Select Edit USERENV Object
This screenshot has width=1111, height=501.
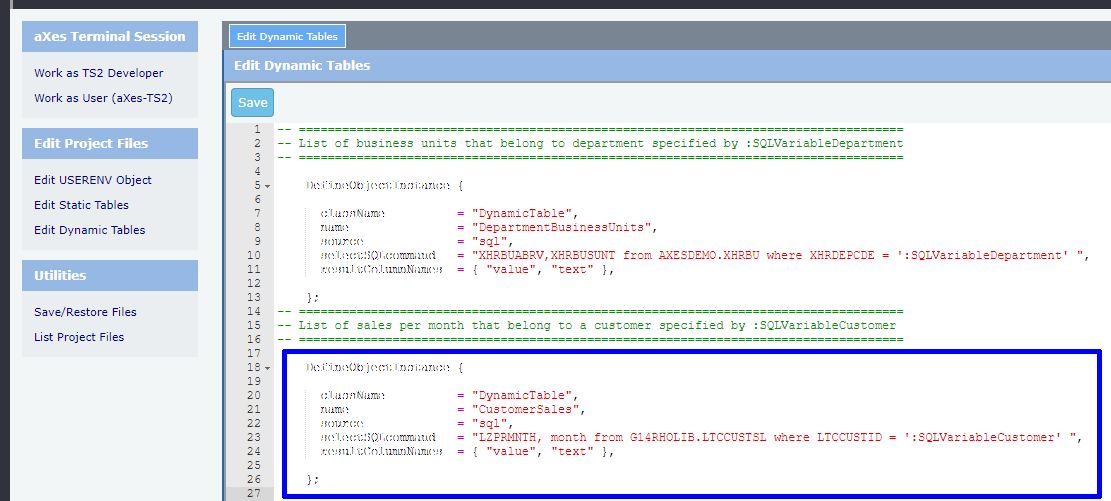[92, 180]
